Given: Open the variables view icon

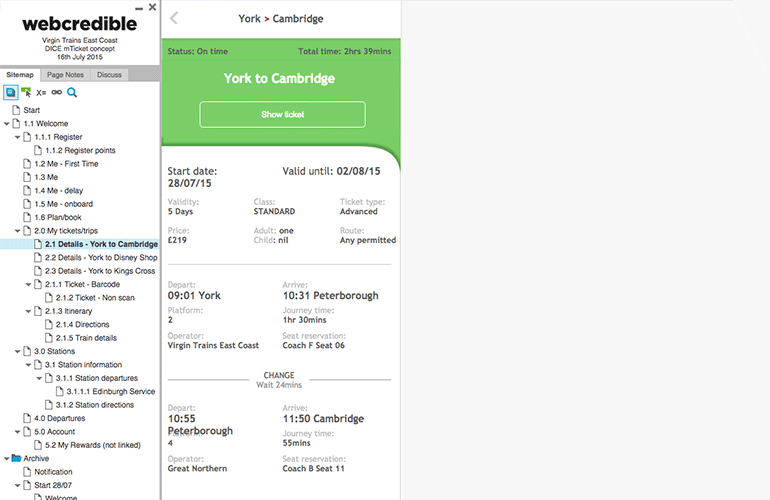Looking at the screenshot, I should click(41, 92).
